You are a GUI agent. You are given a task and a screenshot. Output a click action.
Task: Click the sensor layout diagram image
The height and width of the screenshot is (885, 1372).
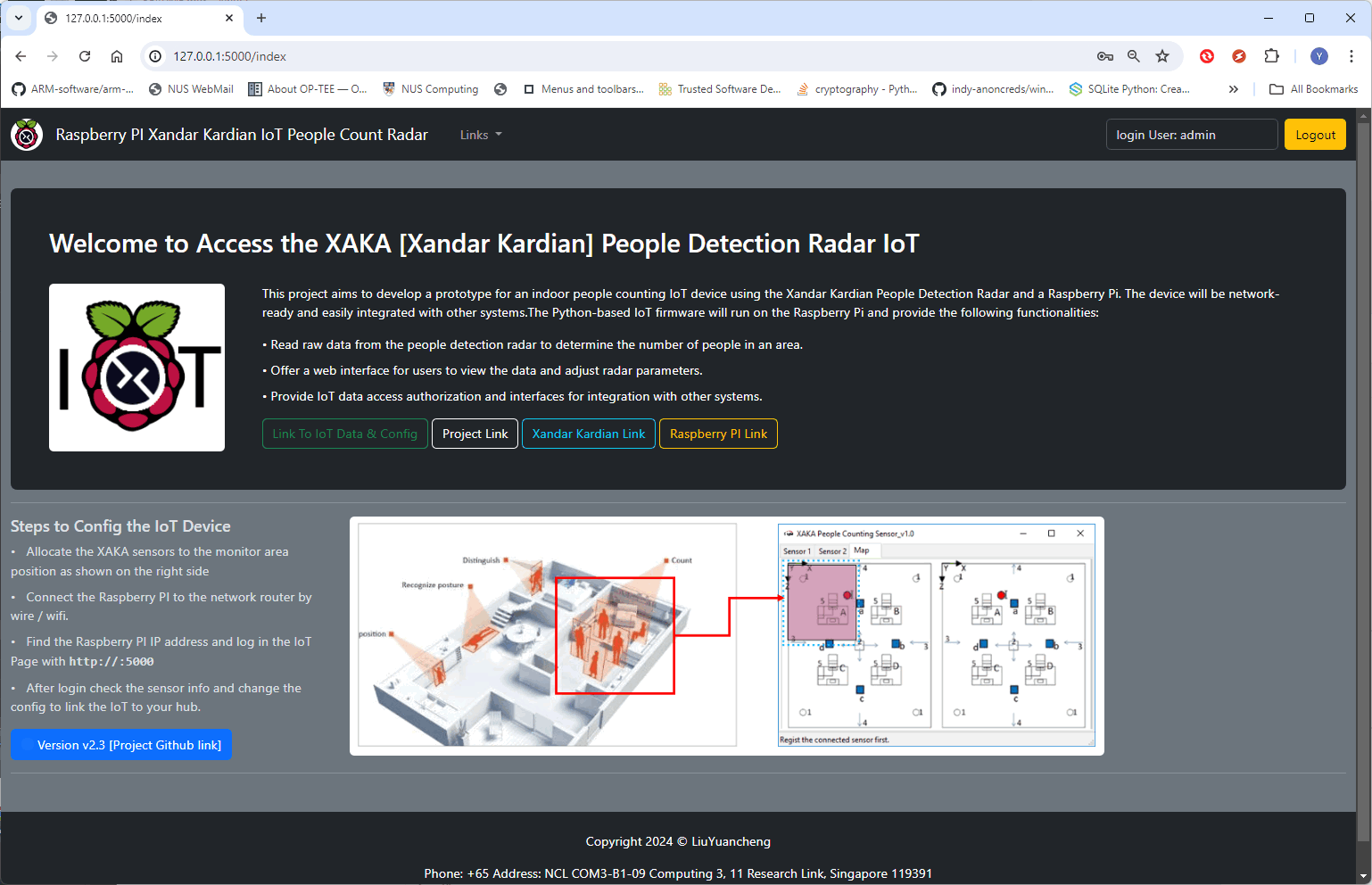tap(727, 636)
